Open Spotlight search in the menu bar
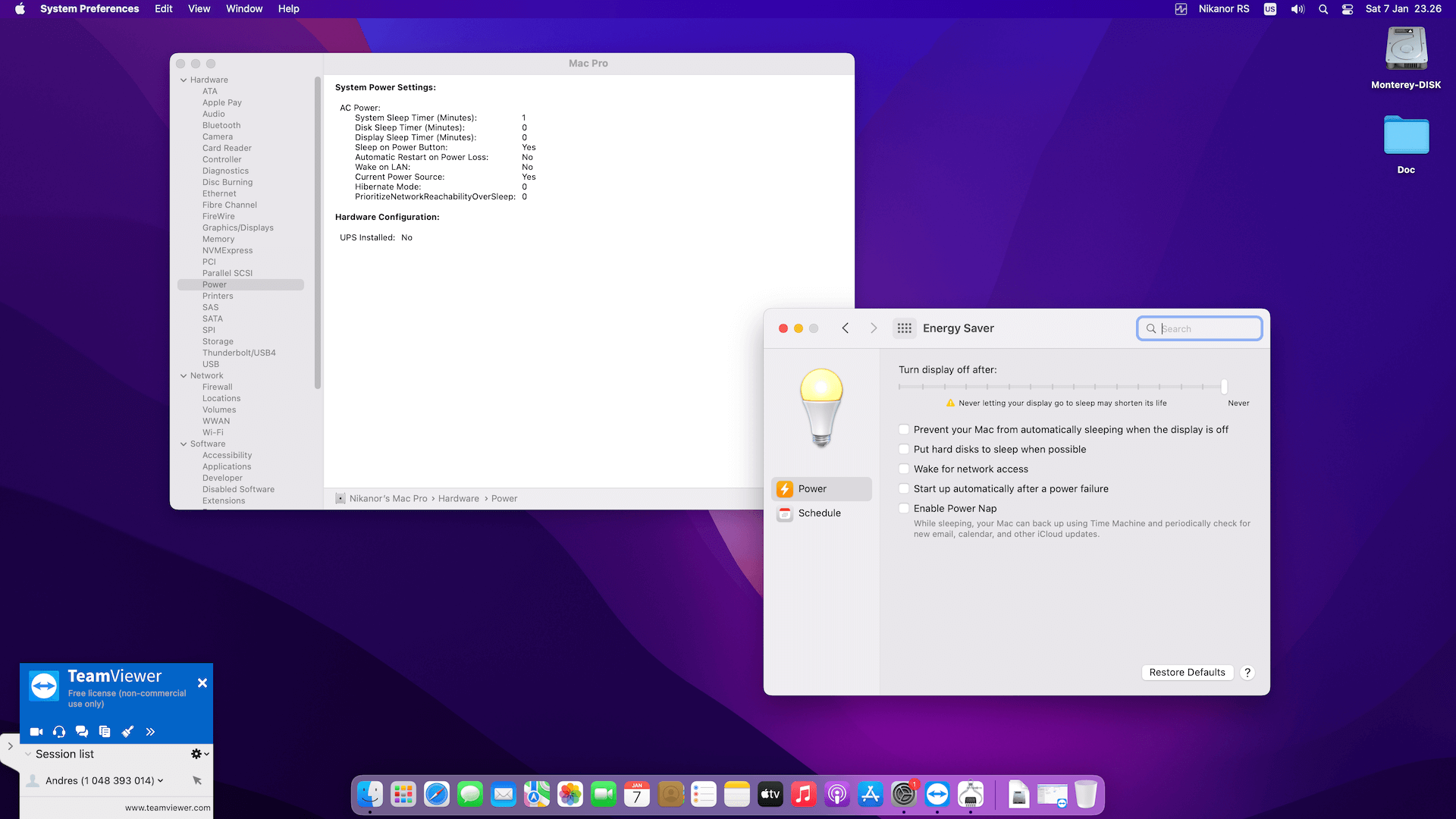 pyautogui.click(x=1323, y=9)
